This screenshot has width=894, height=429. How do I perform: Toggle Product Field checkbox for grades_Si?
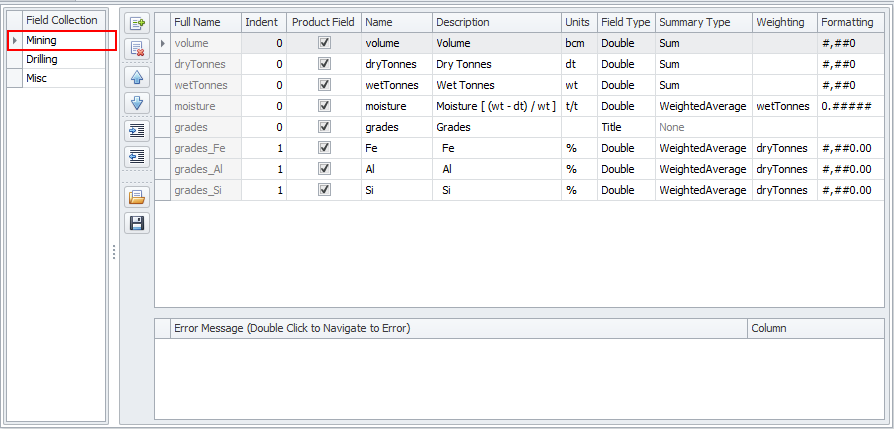[324, 190]
